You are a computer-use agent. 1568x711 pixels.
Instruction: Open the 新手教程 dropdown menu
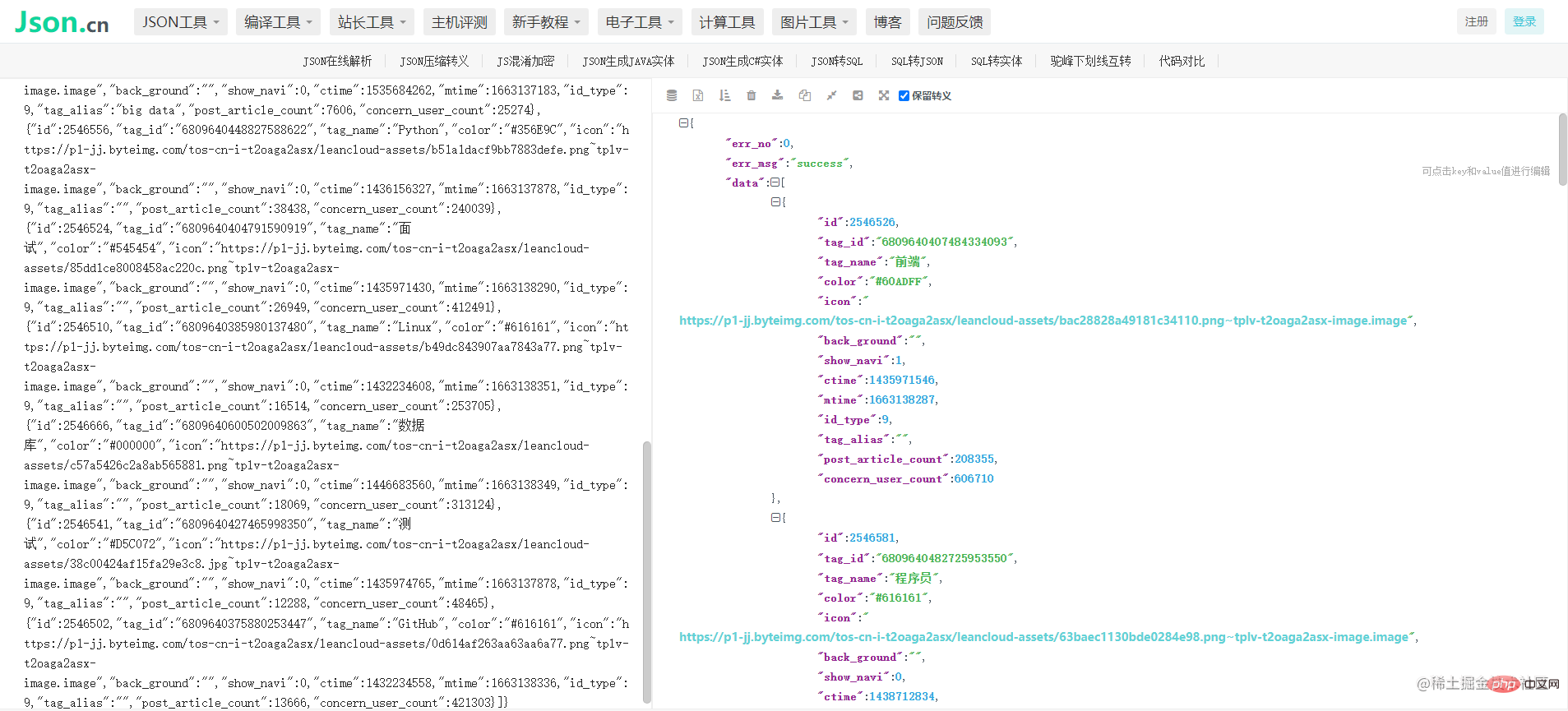click(x=546, y=22)
